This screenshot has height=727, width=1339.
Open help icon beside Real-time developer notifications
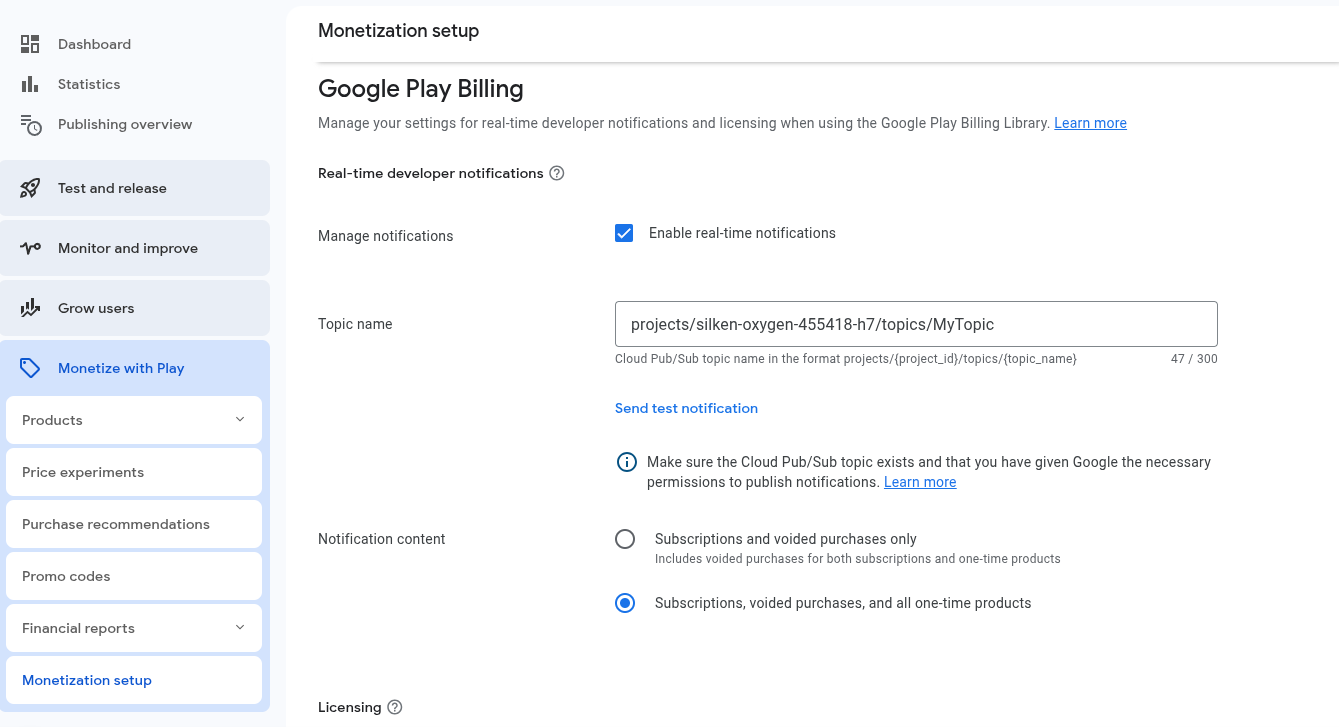pos(557,173)
